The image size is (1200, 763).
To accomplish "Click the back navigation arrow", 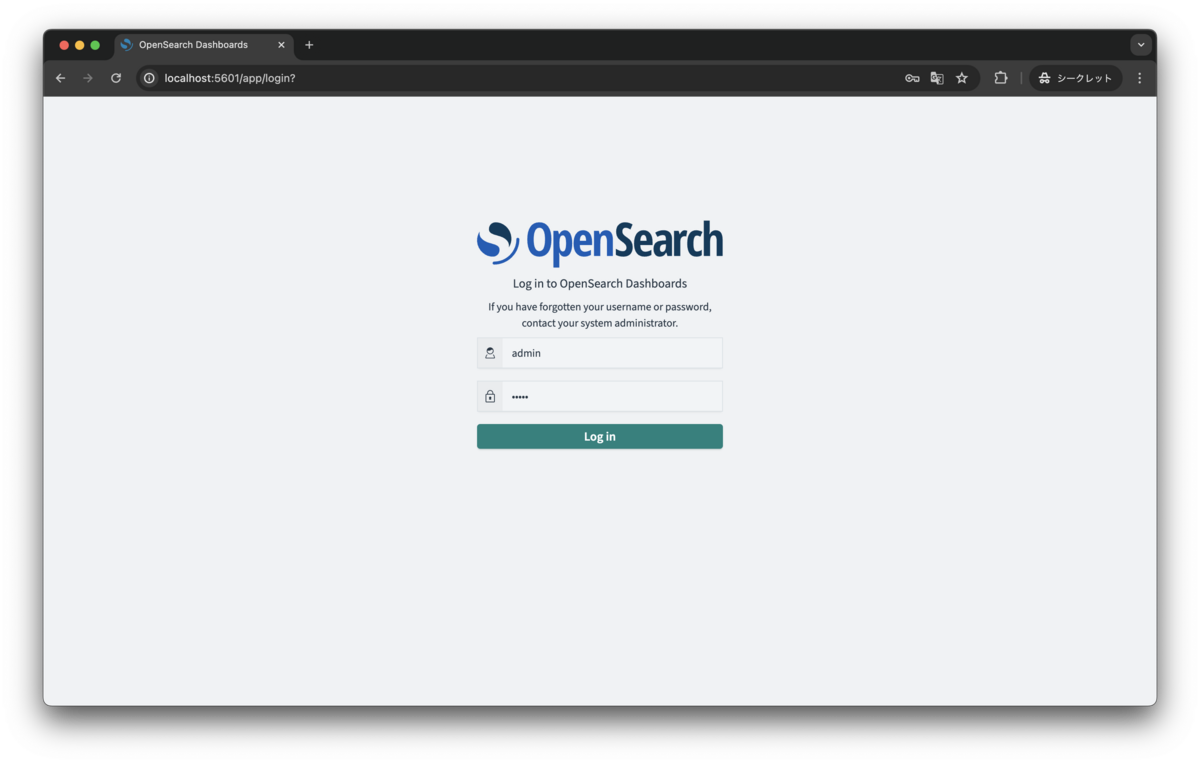I will coord(60,77).
